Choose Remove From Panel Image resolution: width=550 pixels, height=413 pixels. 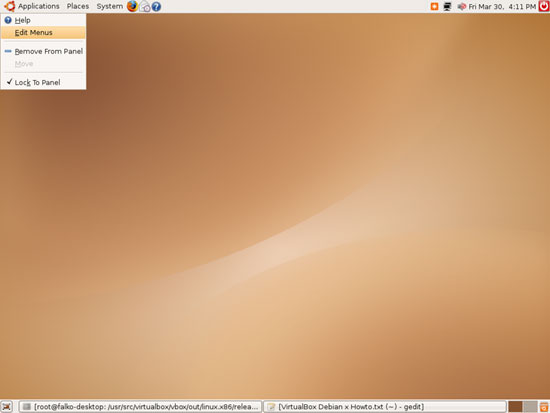pyautogui.click(x=43, y=51)
